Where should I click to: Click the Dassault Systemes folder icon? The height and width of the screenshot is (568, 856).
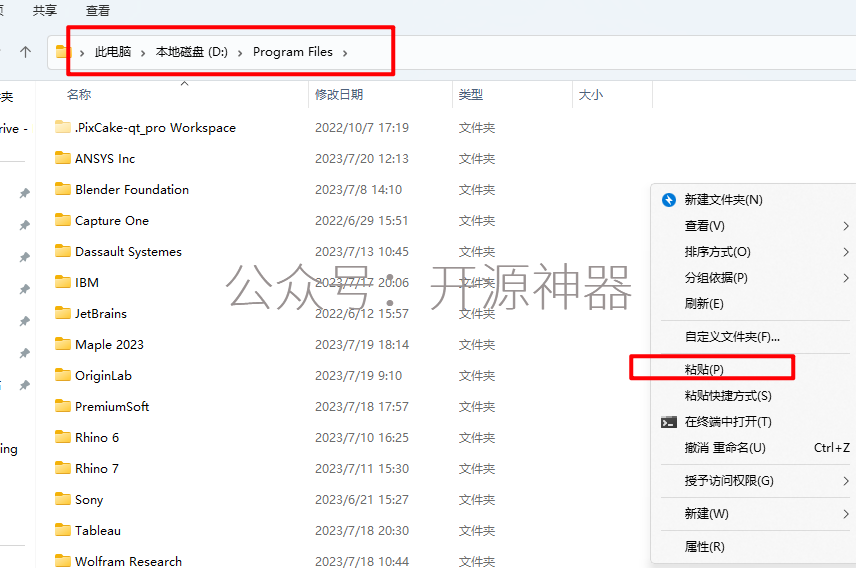tap(63, 251)
